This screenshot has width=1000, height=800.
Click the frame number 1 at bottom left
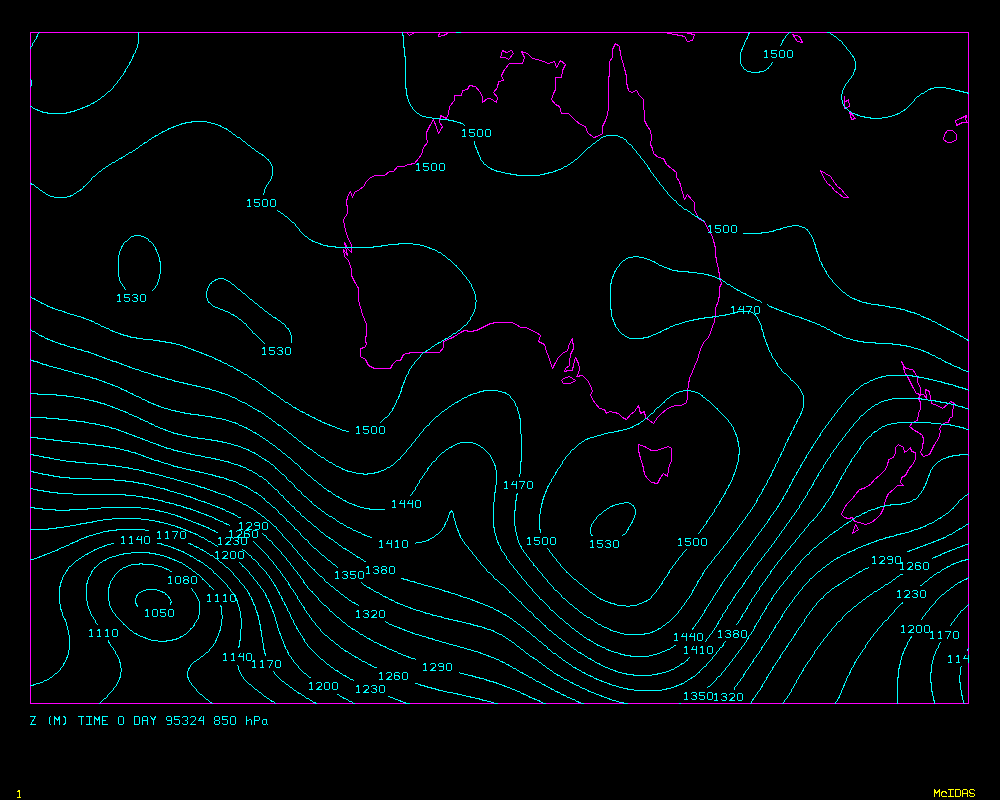tap(18, 793)
